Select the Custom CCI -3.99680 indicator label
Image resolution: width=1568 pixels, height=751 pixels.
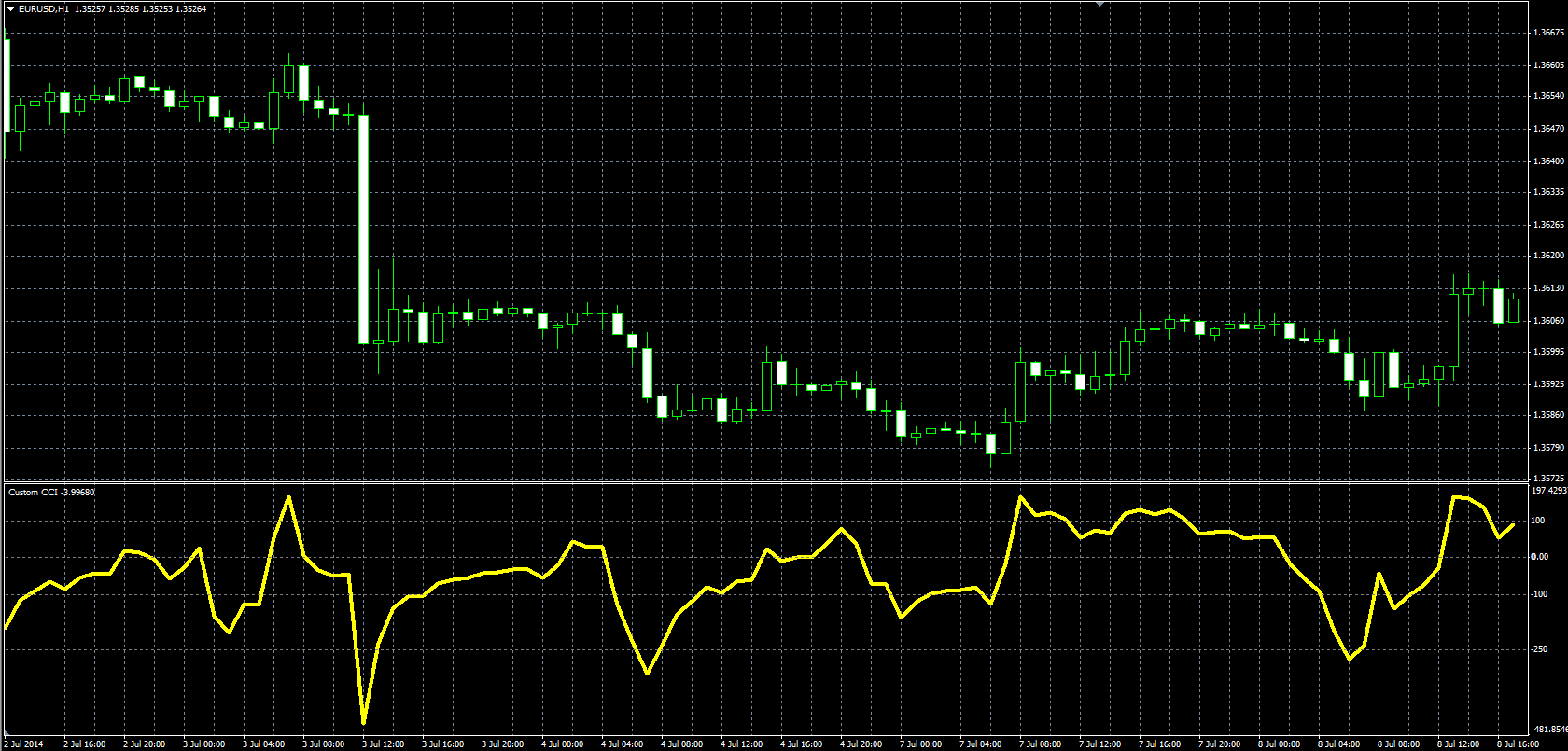coord(51,492)
